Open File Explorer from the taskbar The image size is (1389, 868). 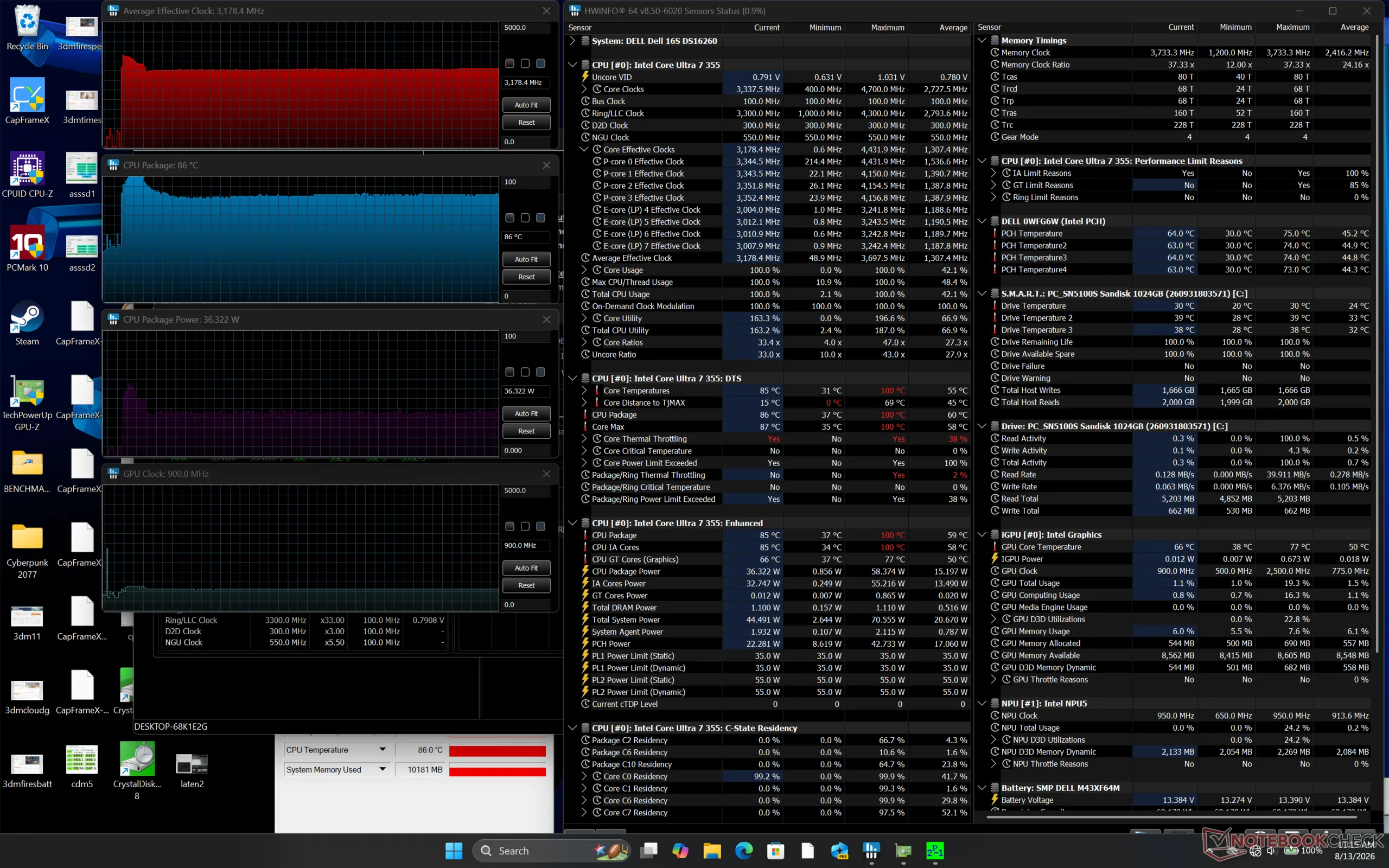click(x=712, y=850)
